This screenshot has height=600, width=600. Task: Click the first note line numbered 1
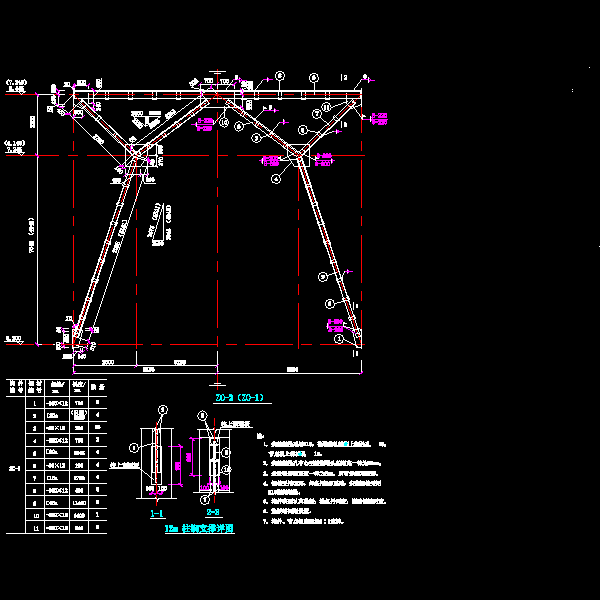325,444
